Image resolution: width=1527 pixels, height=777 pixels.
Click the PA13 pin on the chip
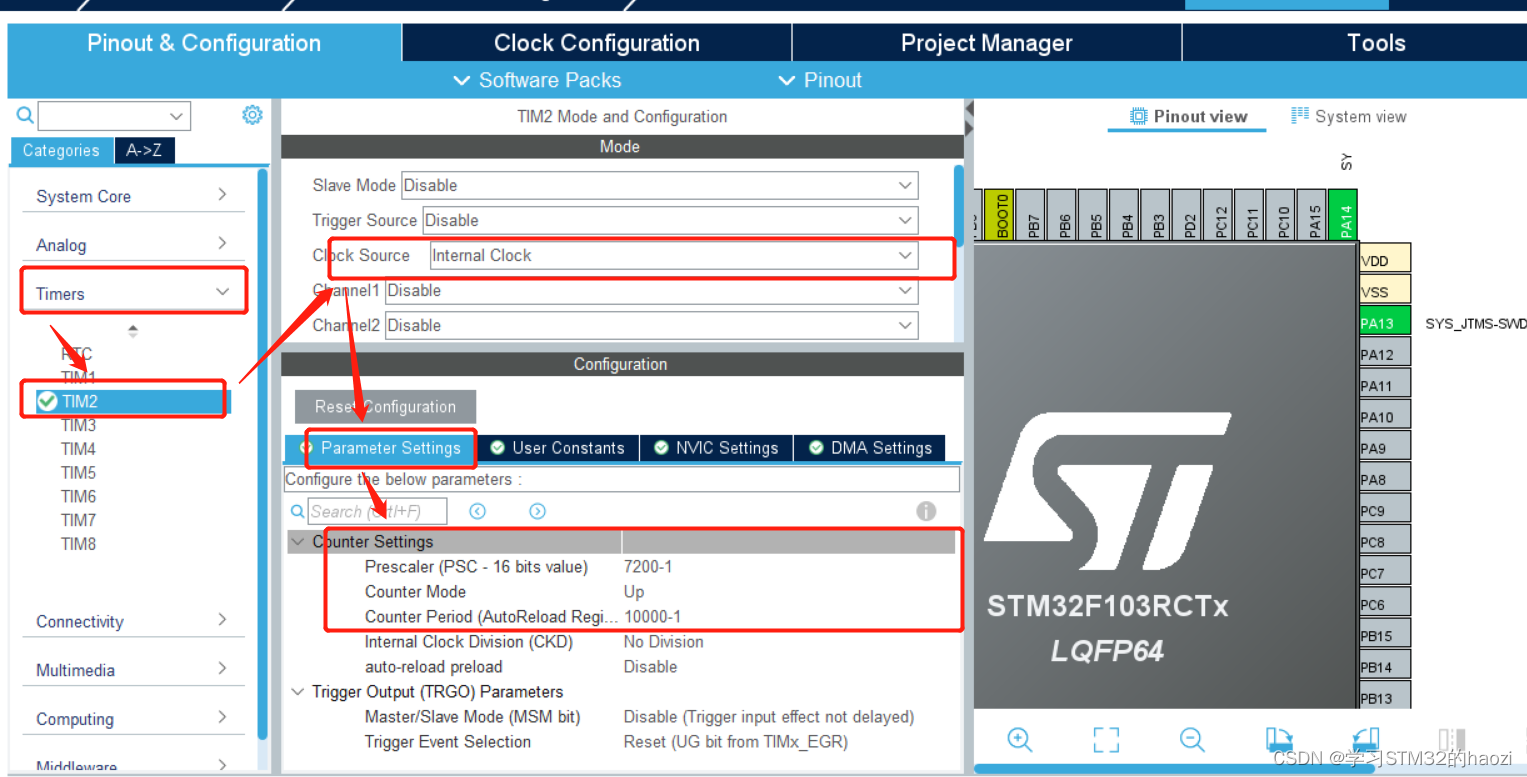point(1384,322)
